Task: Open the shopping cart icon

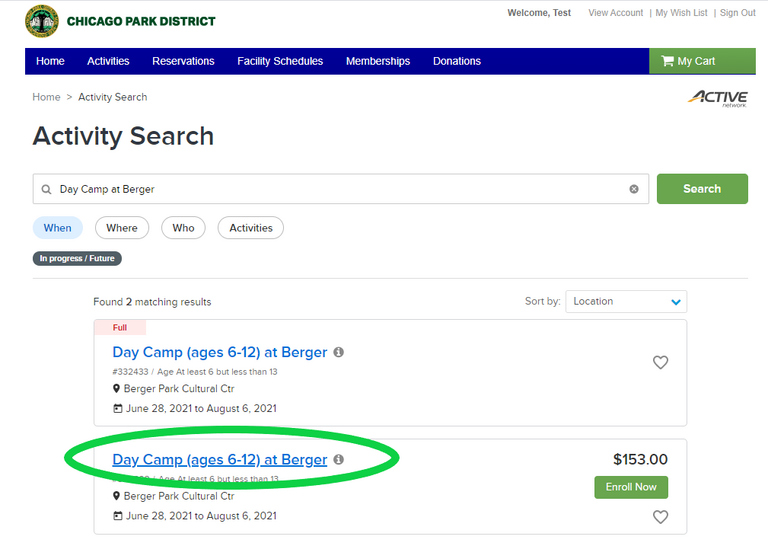Action: click(x=667, y=61)
